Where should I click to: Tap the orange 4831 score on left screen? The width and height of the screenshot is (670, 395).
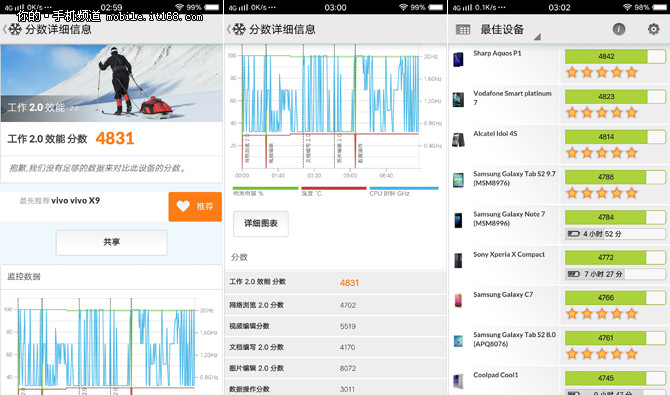pos(115,139)
